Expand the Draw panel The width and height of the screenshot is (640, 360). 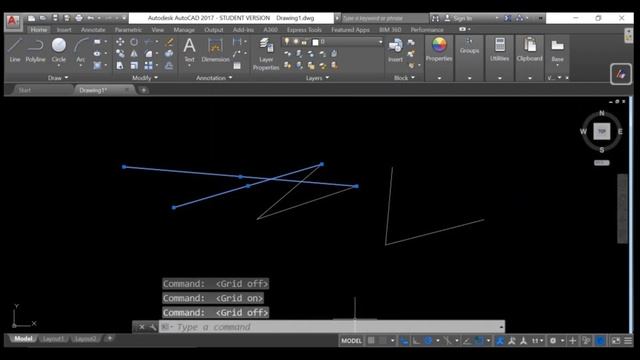pos(58,78)
